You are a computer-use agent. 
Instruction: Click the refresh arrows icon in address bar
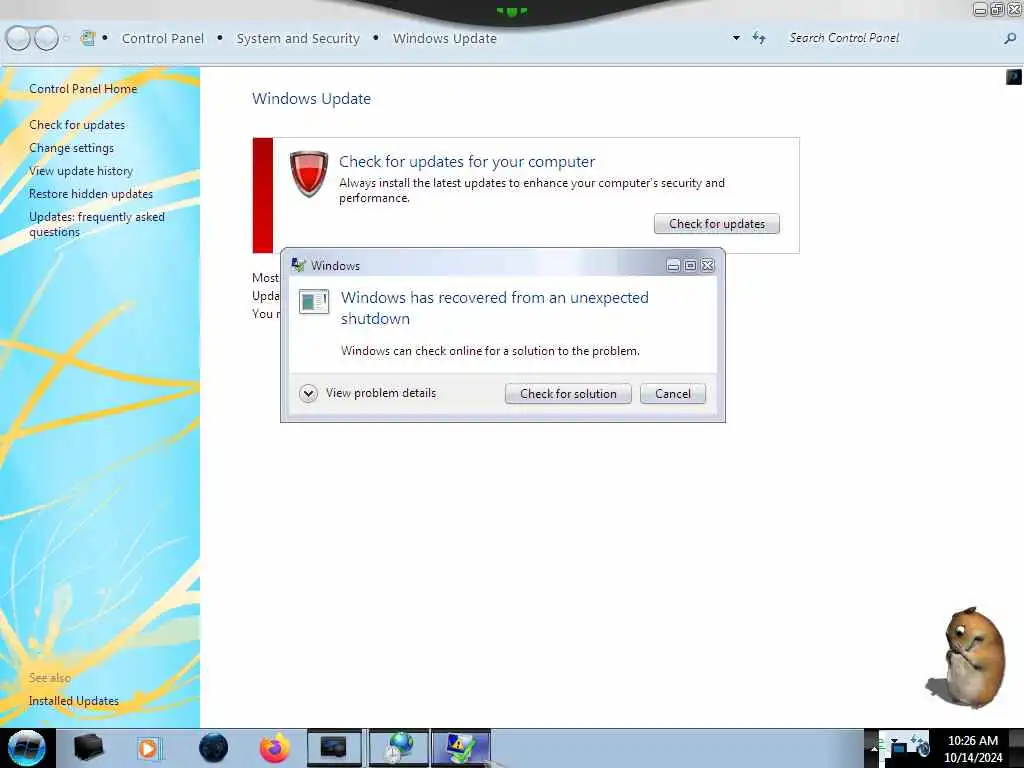[759, 38]
